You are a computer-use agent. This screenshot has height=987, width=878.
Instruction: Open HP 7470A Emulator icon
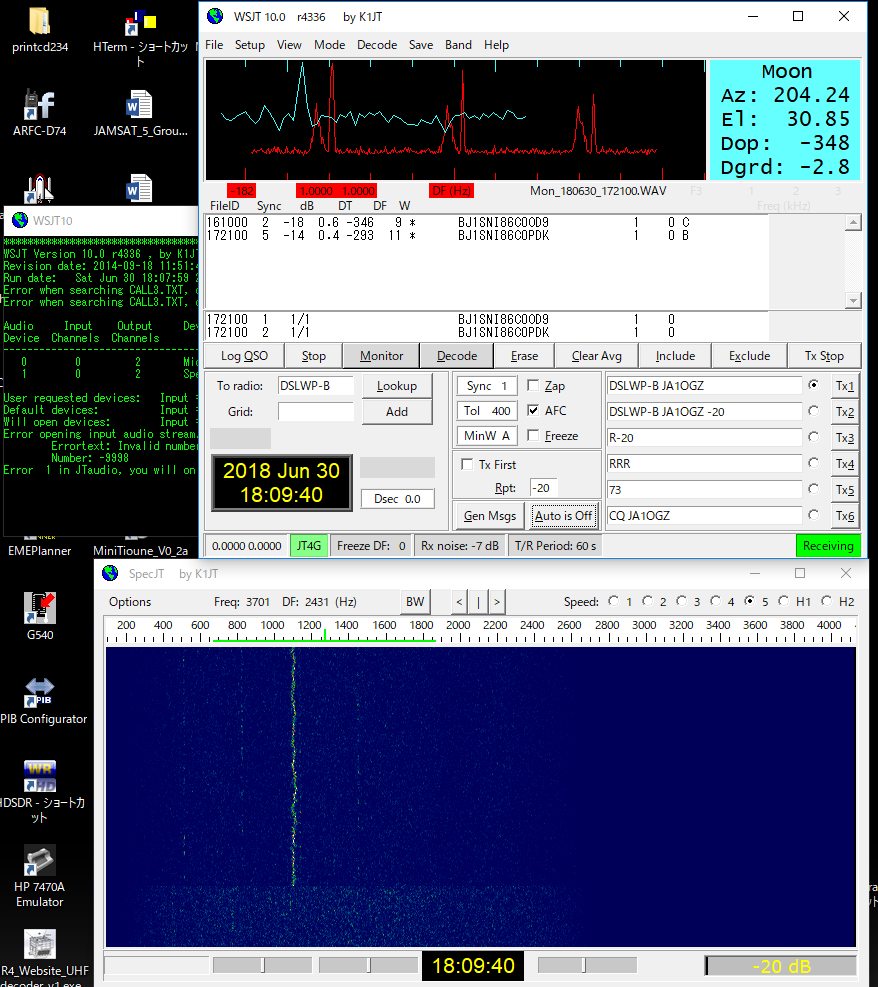[40, 860]
